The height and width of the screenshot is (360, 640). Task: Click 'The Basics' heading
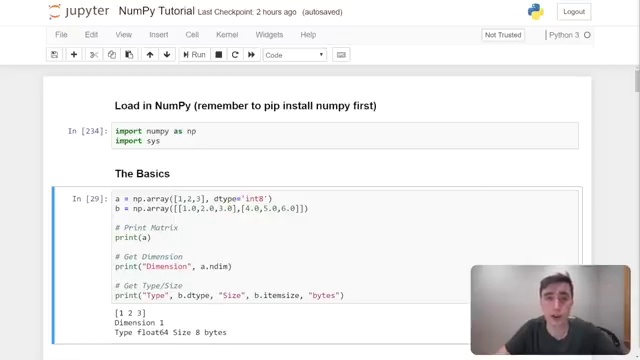[x=142, y=174]
